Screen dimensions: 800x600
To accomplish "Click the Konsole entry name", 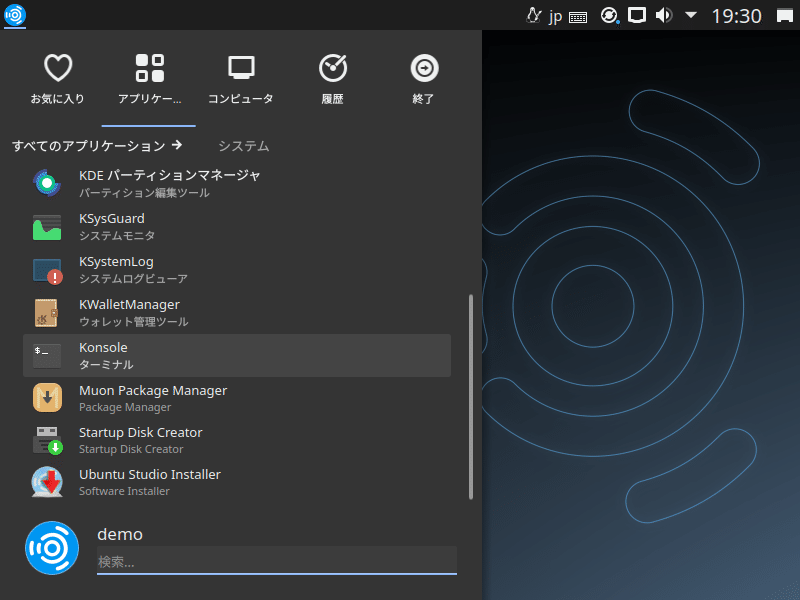I will [x=103, y=347].
